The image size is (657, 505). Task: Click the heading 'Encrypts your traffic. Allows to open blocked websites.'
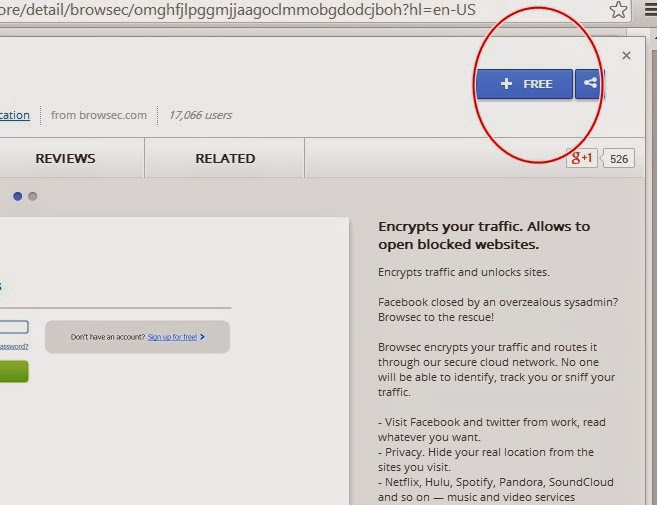pyautogui.click(x=484, y=235)
